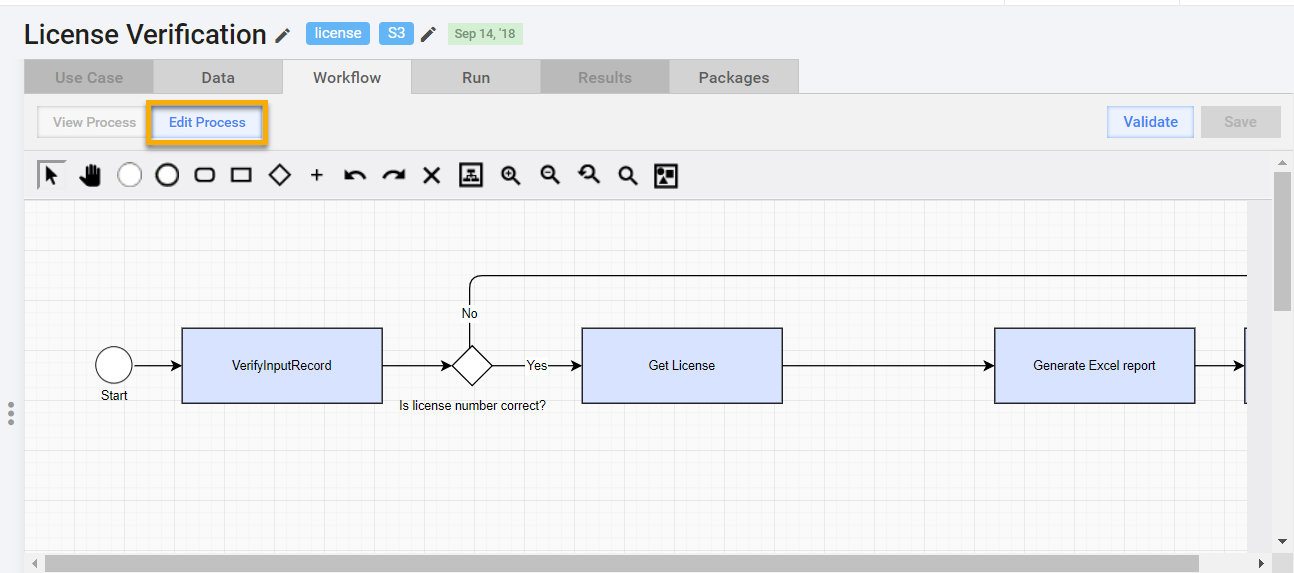This screenshot has width=1294, height=573.
Task: Zoom in on the workflow canvas
Action: (x=511, y=175)
